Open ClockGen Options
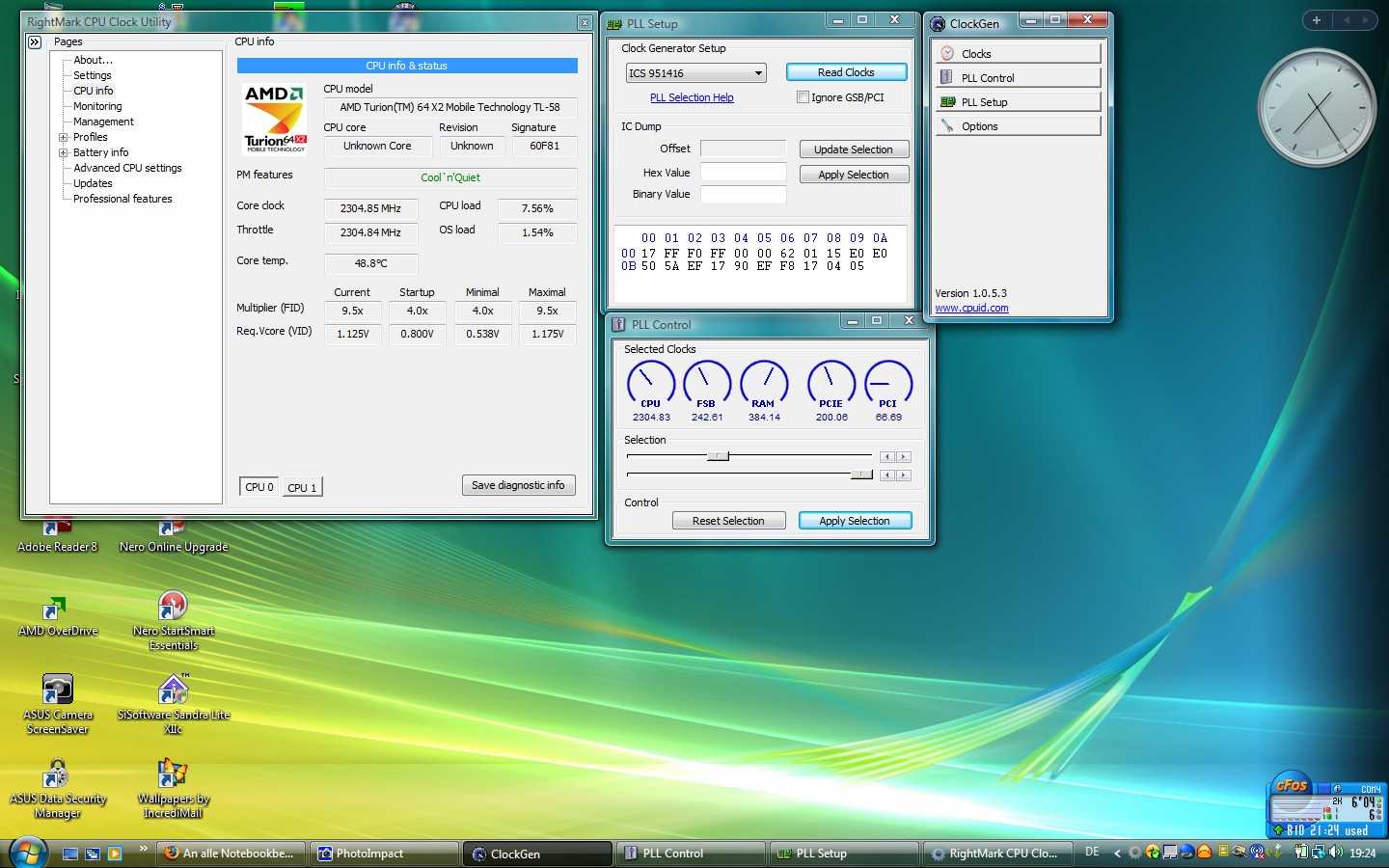 point(1018,125)
